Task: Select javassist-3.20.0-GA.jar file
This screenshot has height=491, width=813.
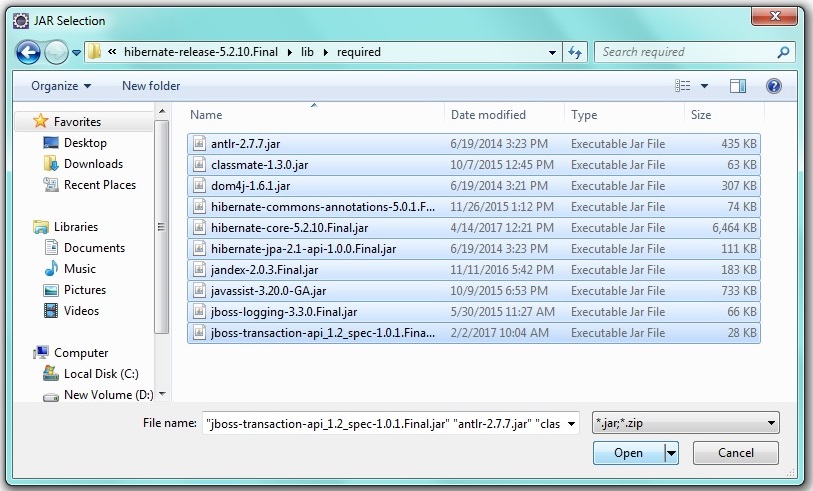Action: (x=474, y=291)
